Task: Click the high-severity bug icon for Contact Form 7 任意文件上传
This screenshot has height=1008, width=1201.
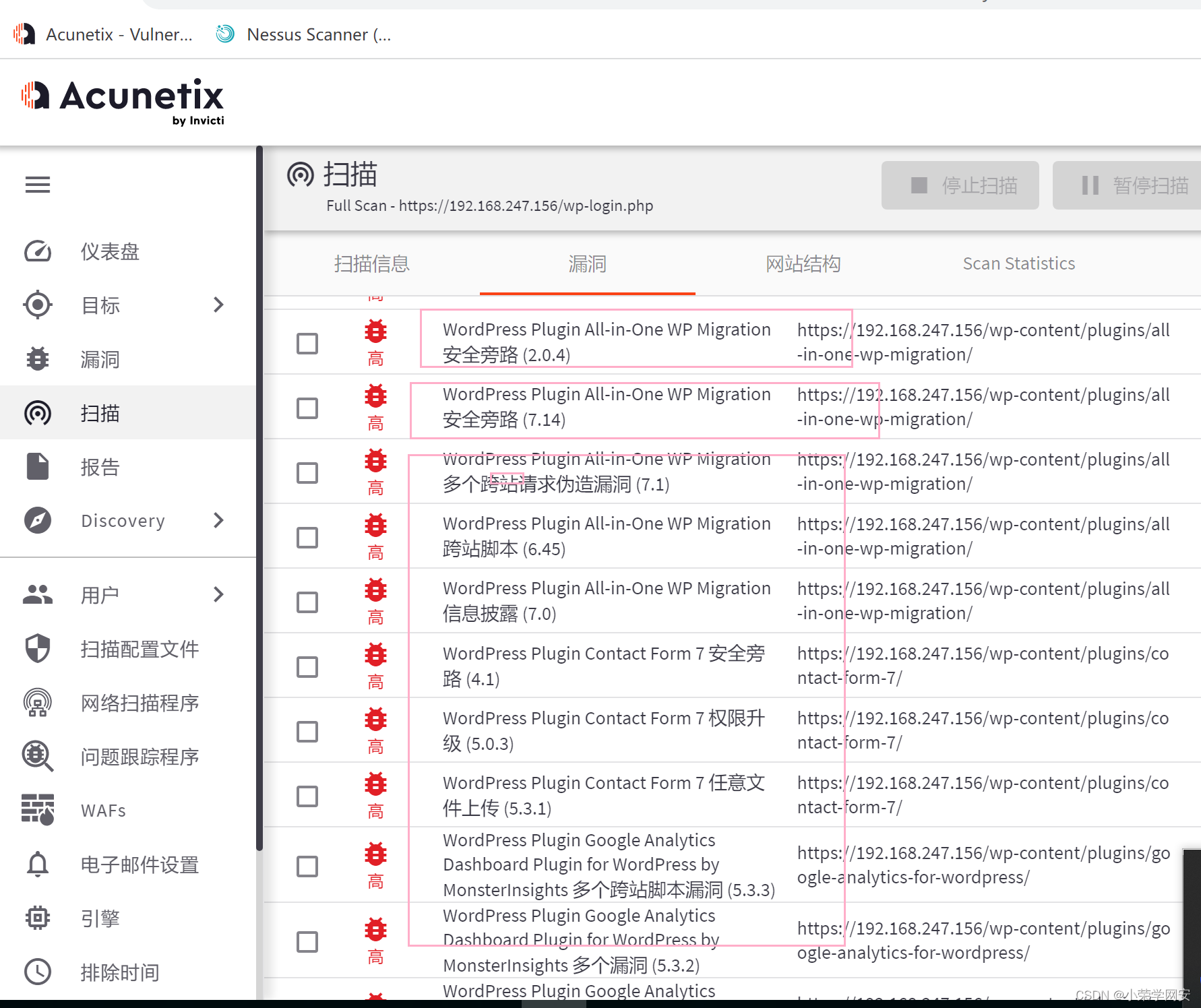Action: point(375,784)
